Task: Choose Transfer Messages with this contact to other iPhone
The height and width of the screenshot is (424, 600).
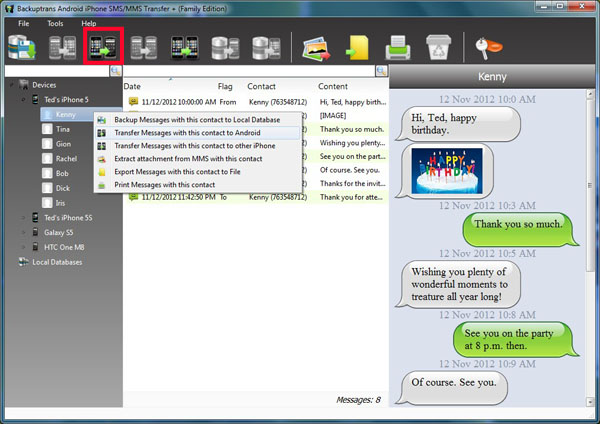Action: click(197, 146)
